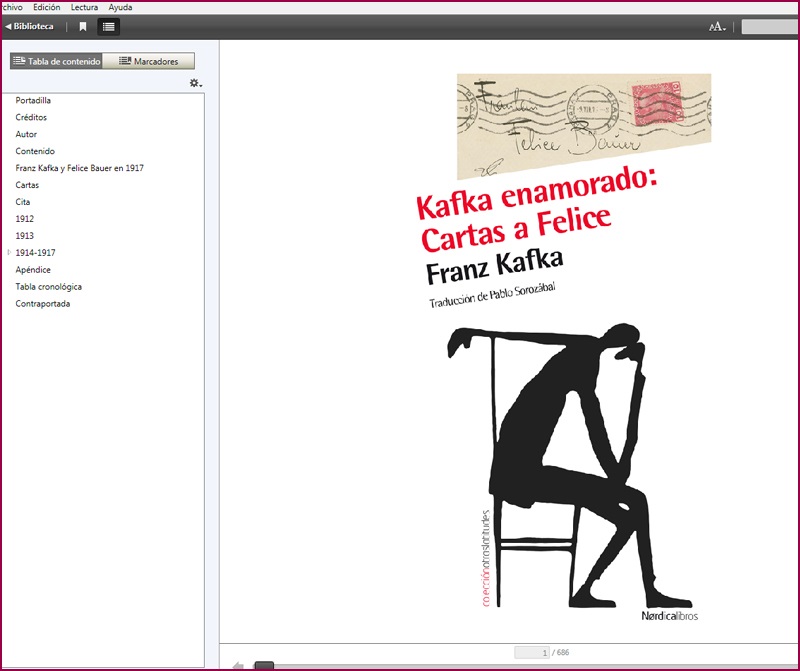Image resolution: width=800 pixels, height=671 pixels.
Task: Open the Archivo menu
Action: pos(11,8)
